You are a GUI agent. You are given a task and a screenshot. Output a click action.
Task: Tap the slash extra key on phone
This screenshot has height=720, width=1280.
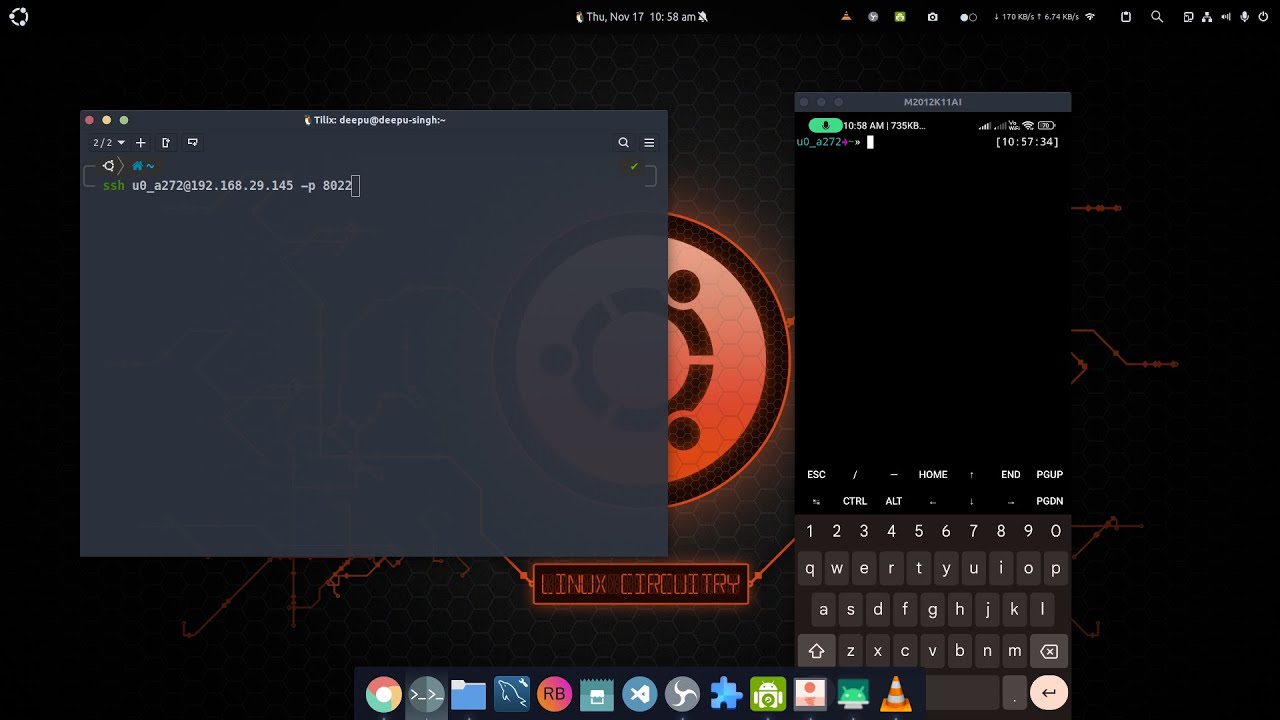[855, 475]
